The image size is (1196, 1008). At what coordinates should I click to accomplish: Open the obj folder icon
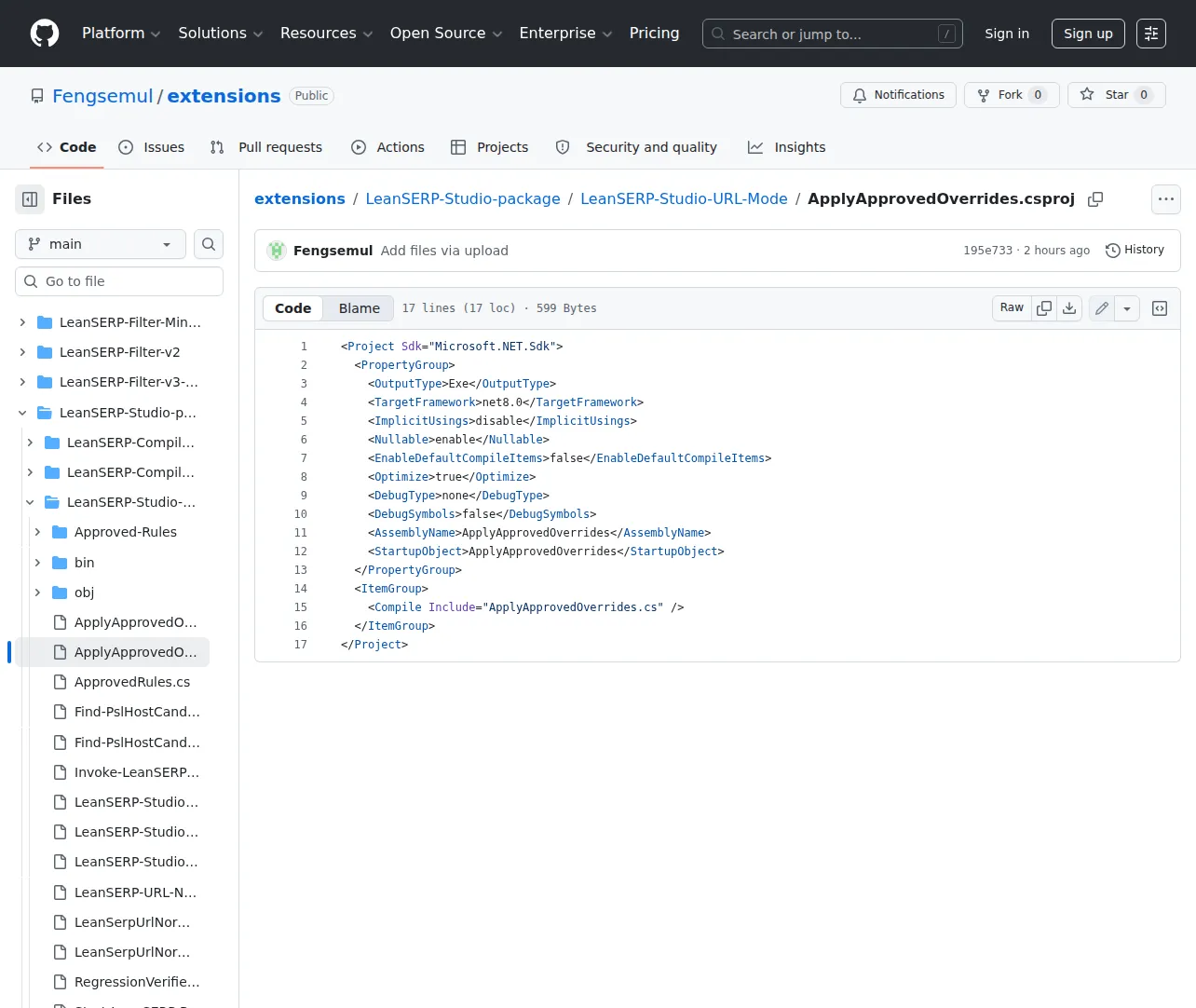tap(60, 593)
